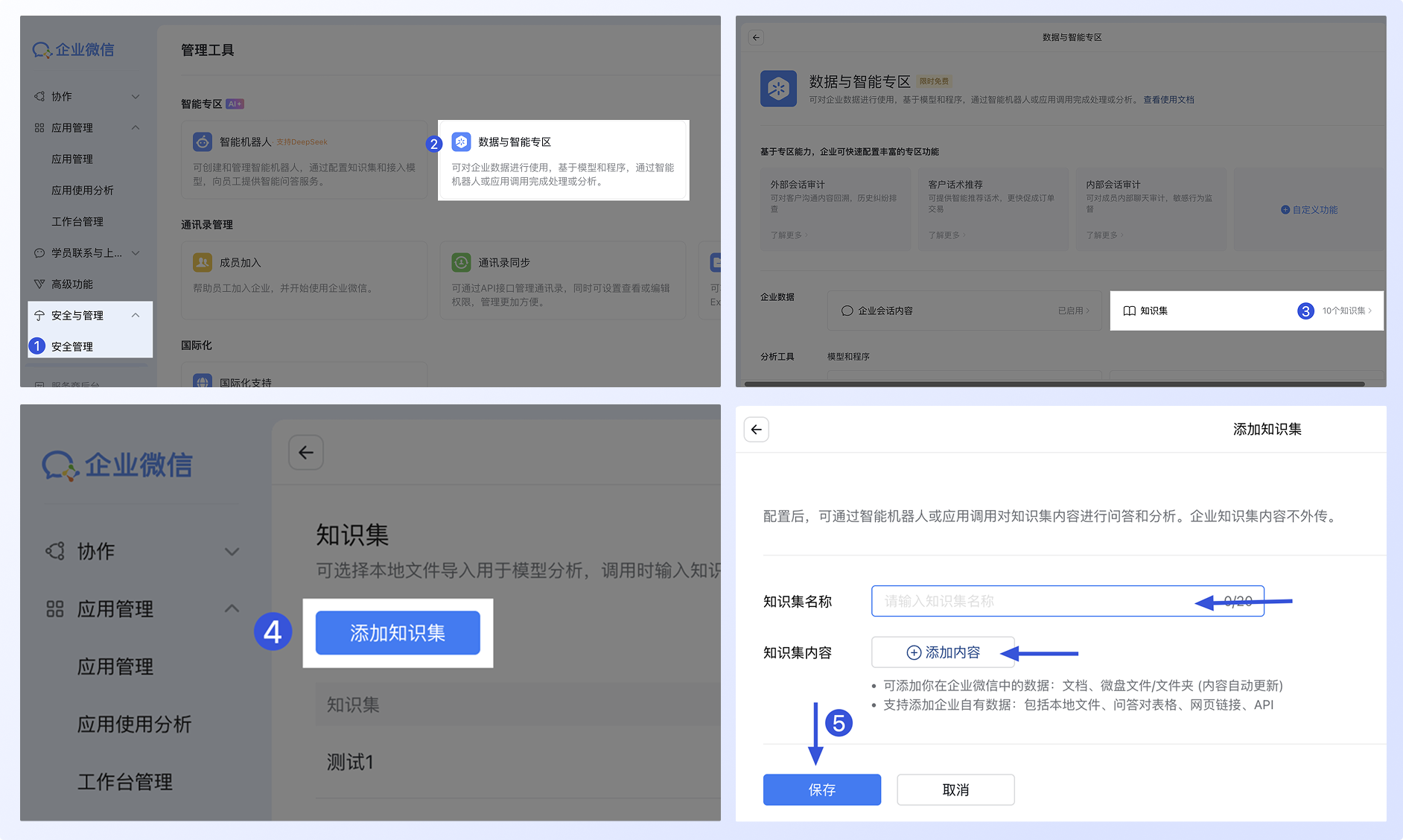This screenshot has width=1403, height=840.
Task: Click the 内部会话审计 card
Action: (x=1151, y=209)
